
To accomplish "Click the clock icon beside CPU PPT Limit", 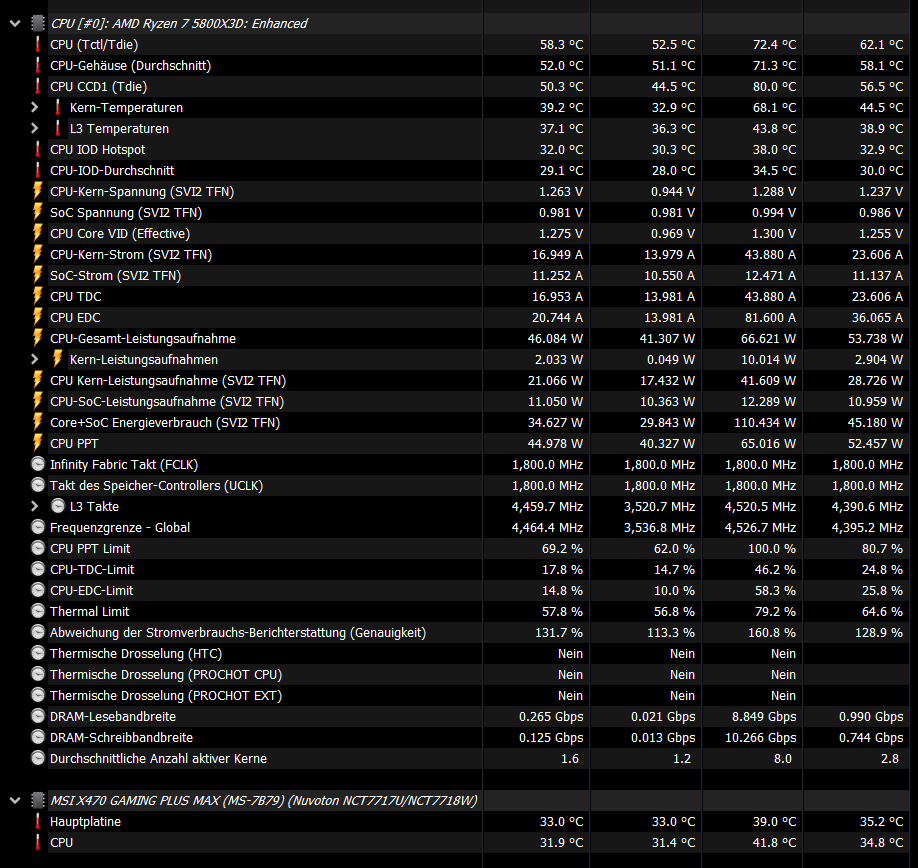I will (x=38, y=548).
